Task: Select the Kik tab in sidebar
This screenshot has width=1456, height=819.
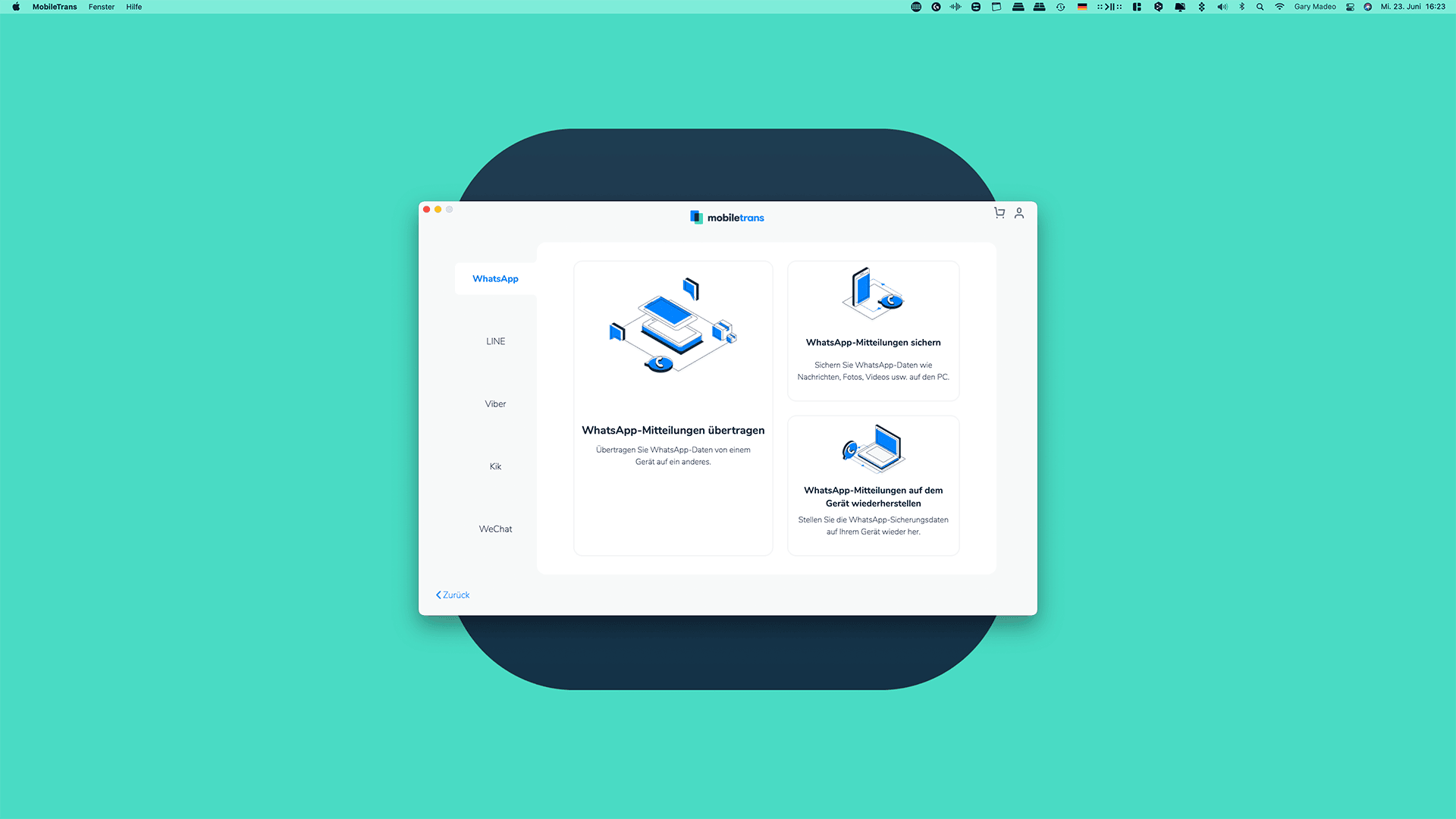Action: click(x=495, y=466)
